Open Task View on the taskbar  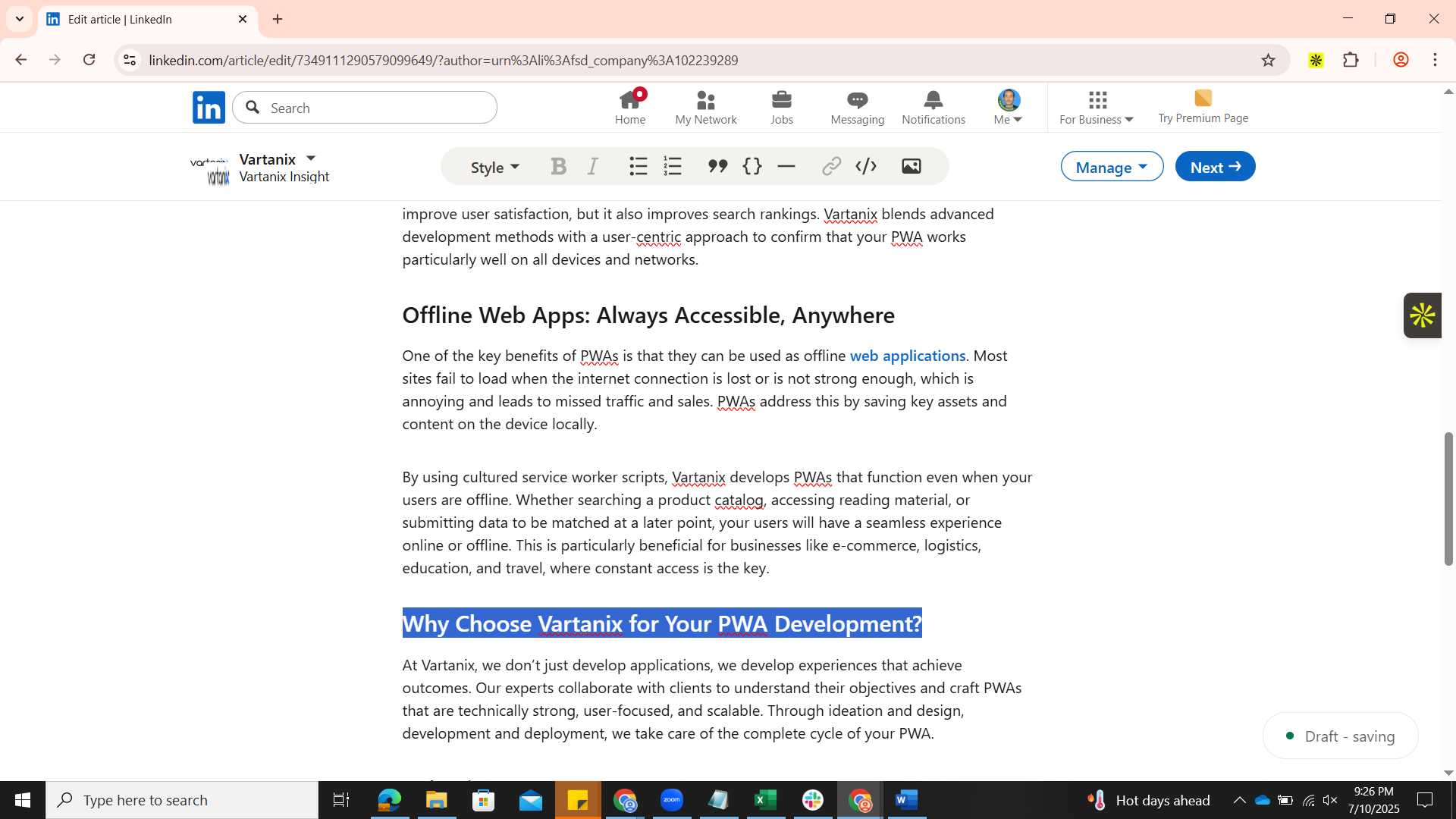pyautogui.click(x=341, y=800)
